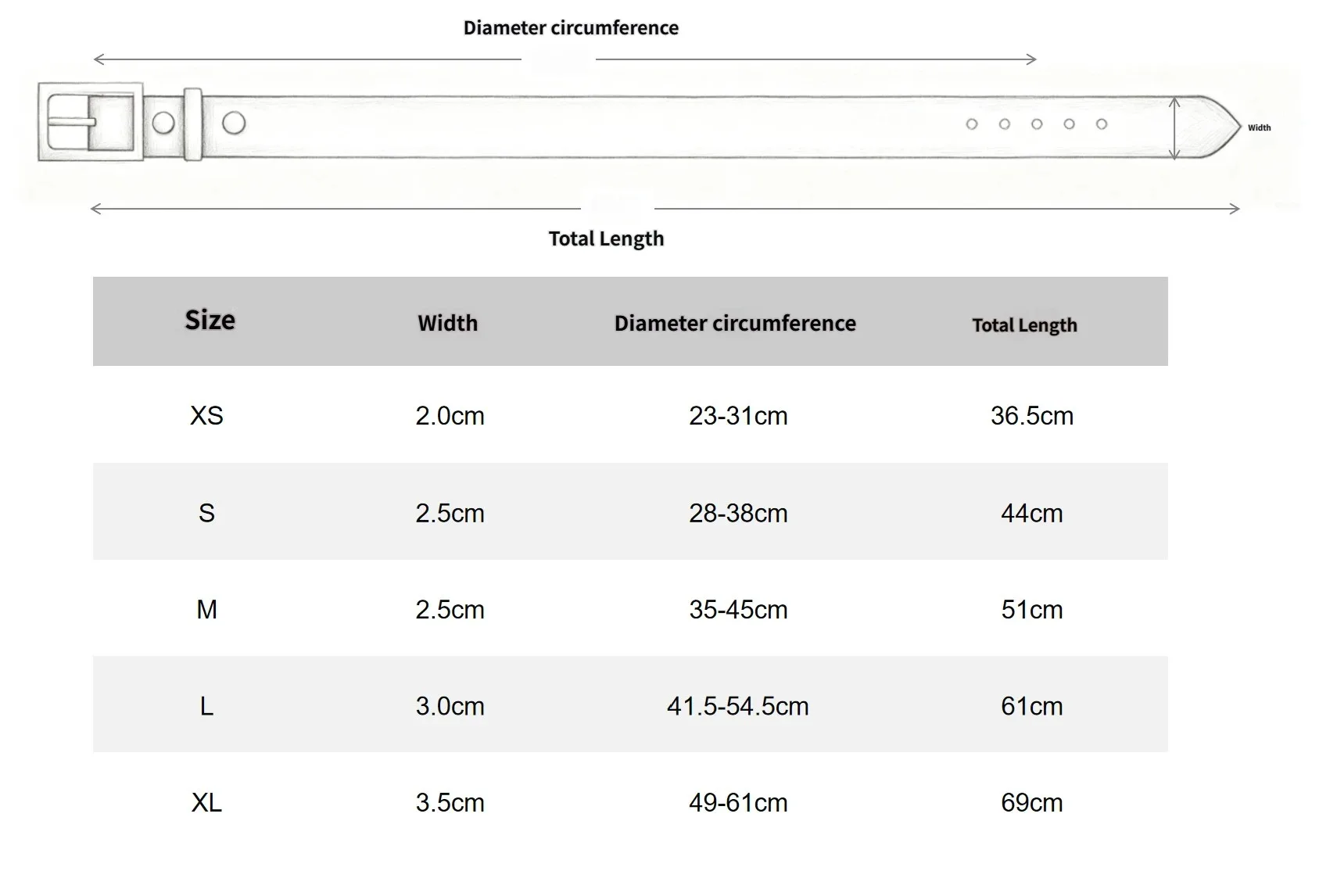1337x896 pixels.
Task: Click the L size row label
Action: click(x=206, y=706)
